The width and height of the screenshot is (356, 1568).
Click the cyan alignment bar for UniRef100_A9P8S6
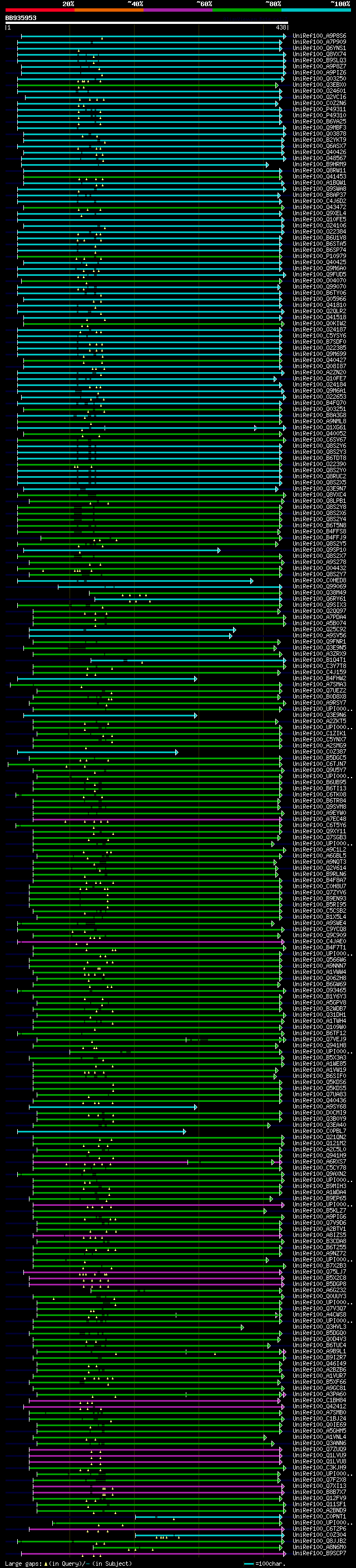[152, 37]
